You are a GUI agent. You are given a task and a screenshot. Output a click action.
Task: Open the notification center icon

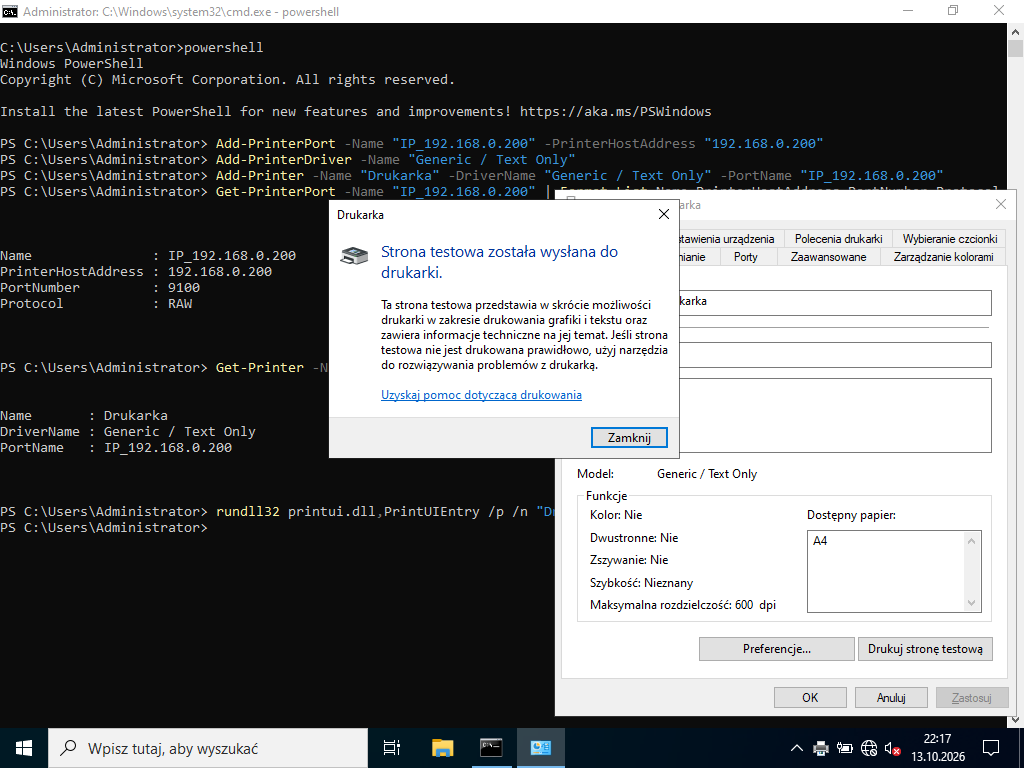click(991, 748)
